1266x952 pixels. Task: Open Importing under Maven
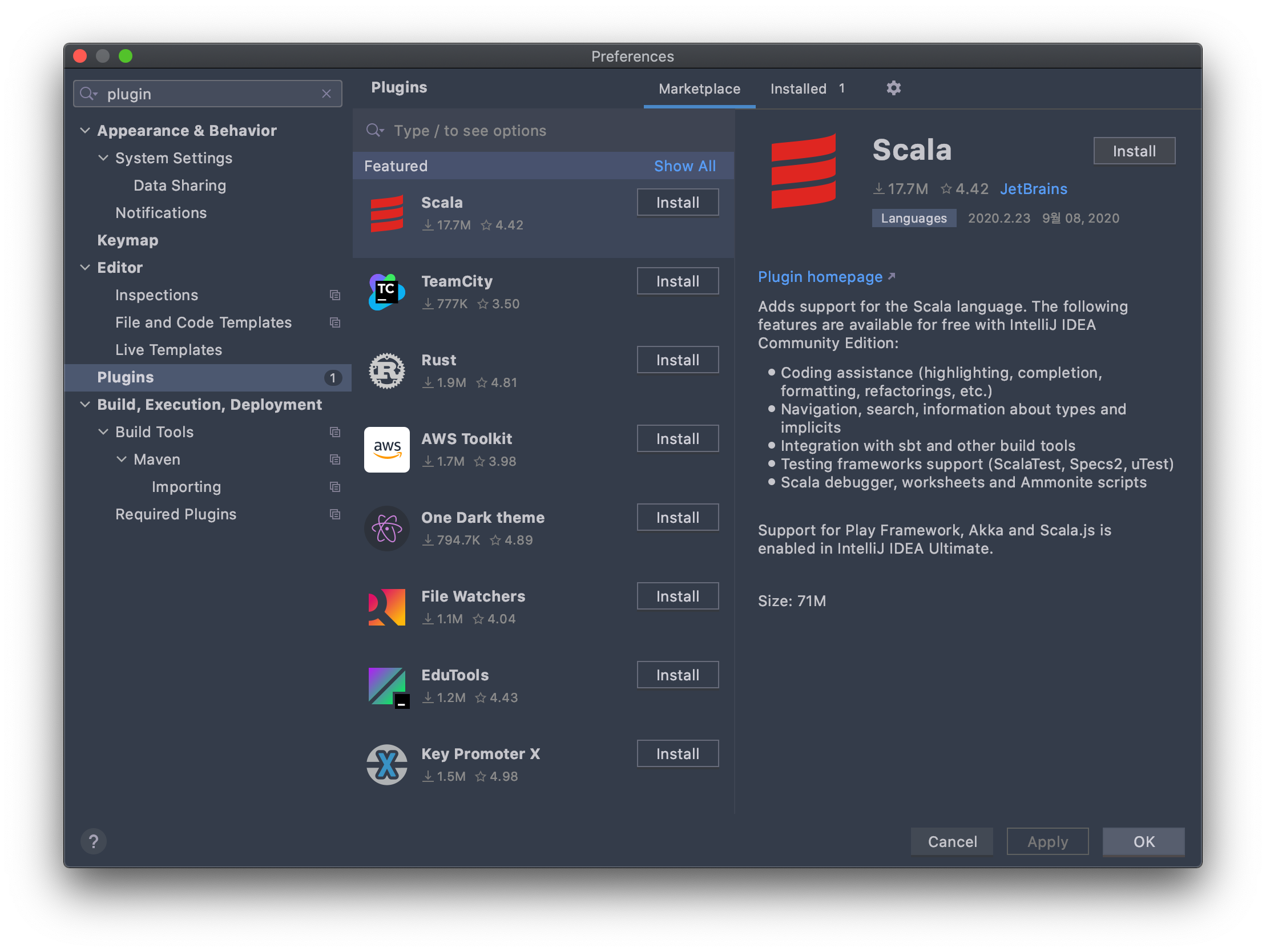186,487
